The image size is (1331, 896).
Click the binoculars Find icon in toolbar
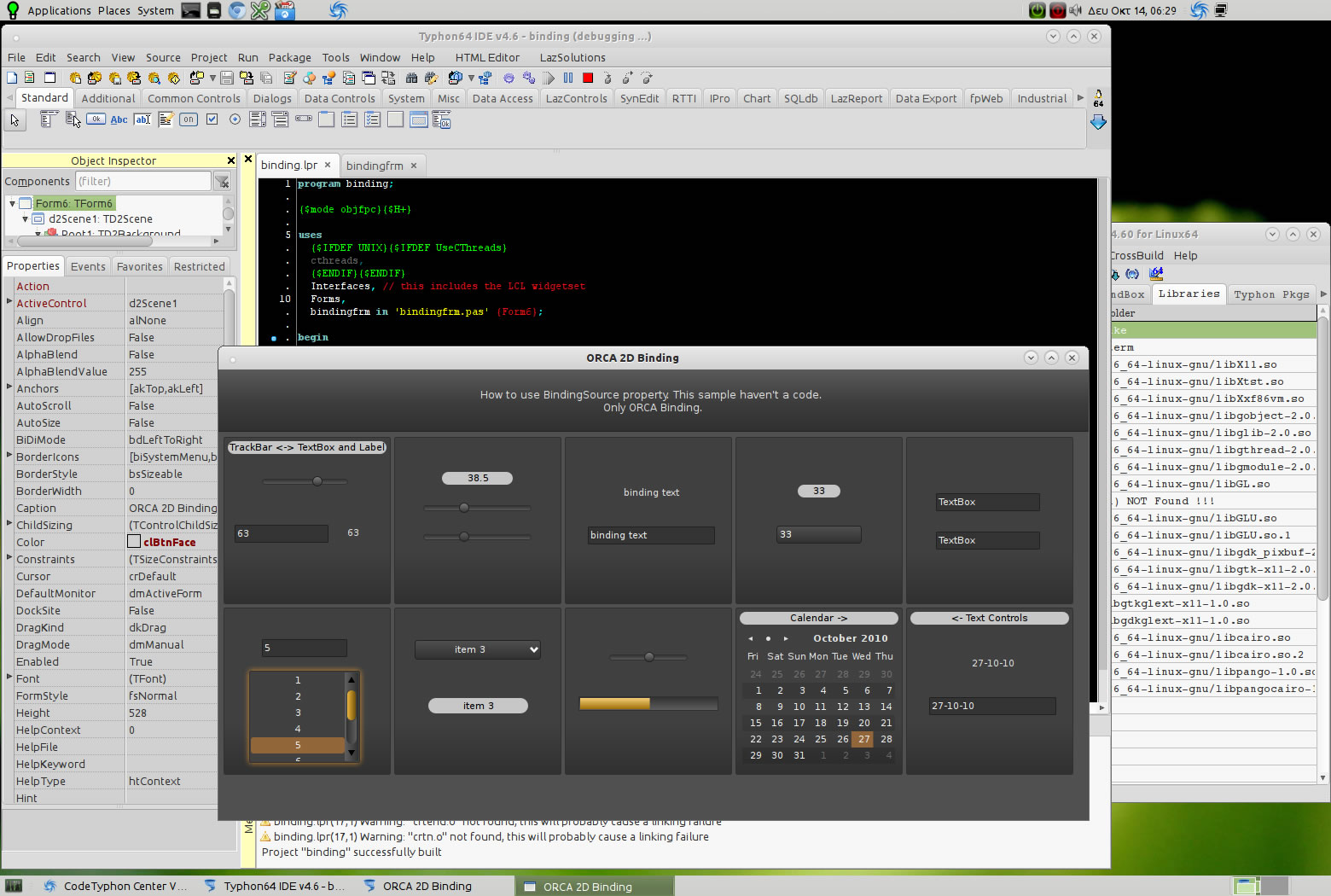point(411,78)
